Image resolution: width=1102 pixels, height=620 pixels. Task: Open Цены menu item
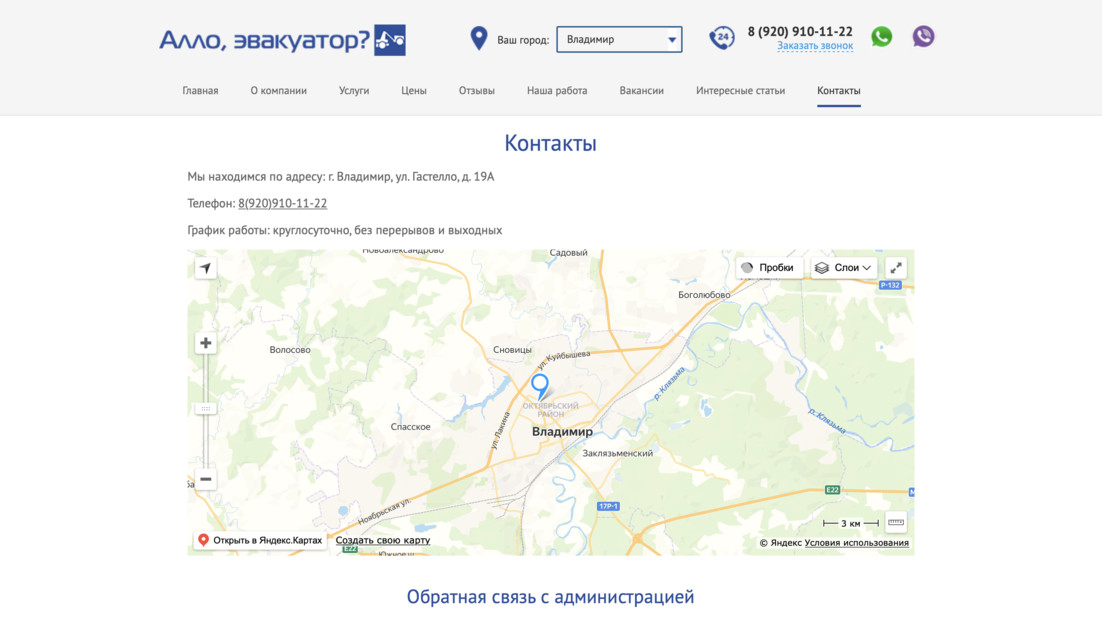[x=414, y=91]
